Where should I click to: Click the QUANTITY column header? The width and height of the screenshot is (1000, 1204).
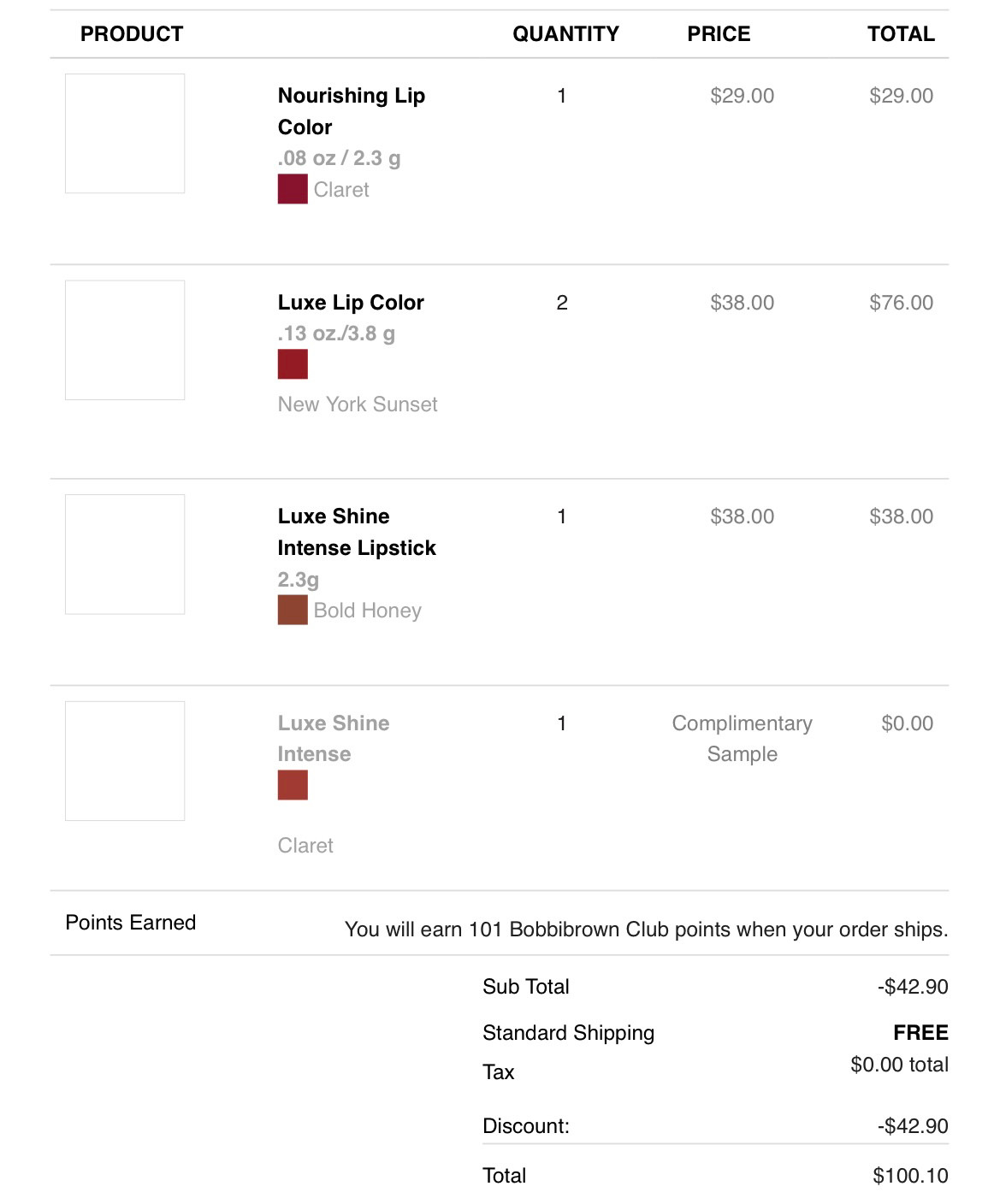pos(565,34)
